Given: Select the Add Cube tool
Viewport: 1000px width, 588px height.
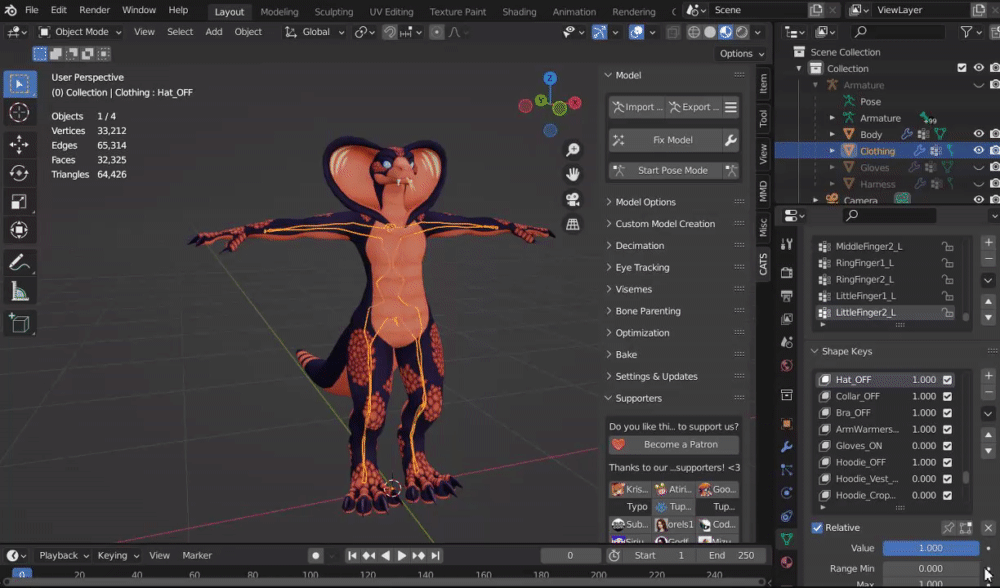Looking at the screenshot, I should tap(19, 323).
